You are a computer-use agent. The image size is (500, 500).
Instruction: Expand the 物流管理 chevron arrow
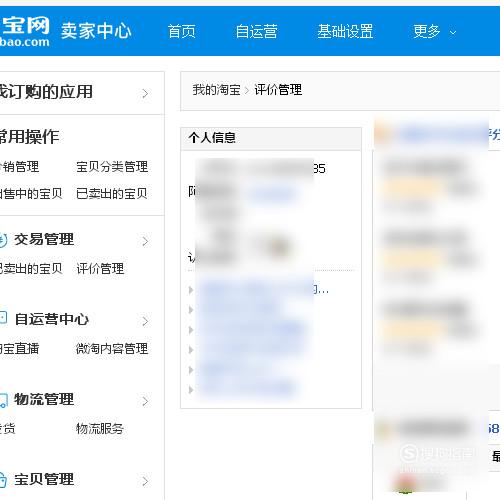[x=145, y=401]
